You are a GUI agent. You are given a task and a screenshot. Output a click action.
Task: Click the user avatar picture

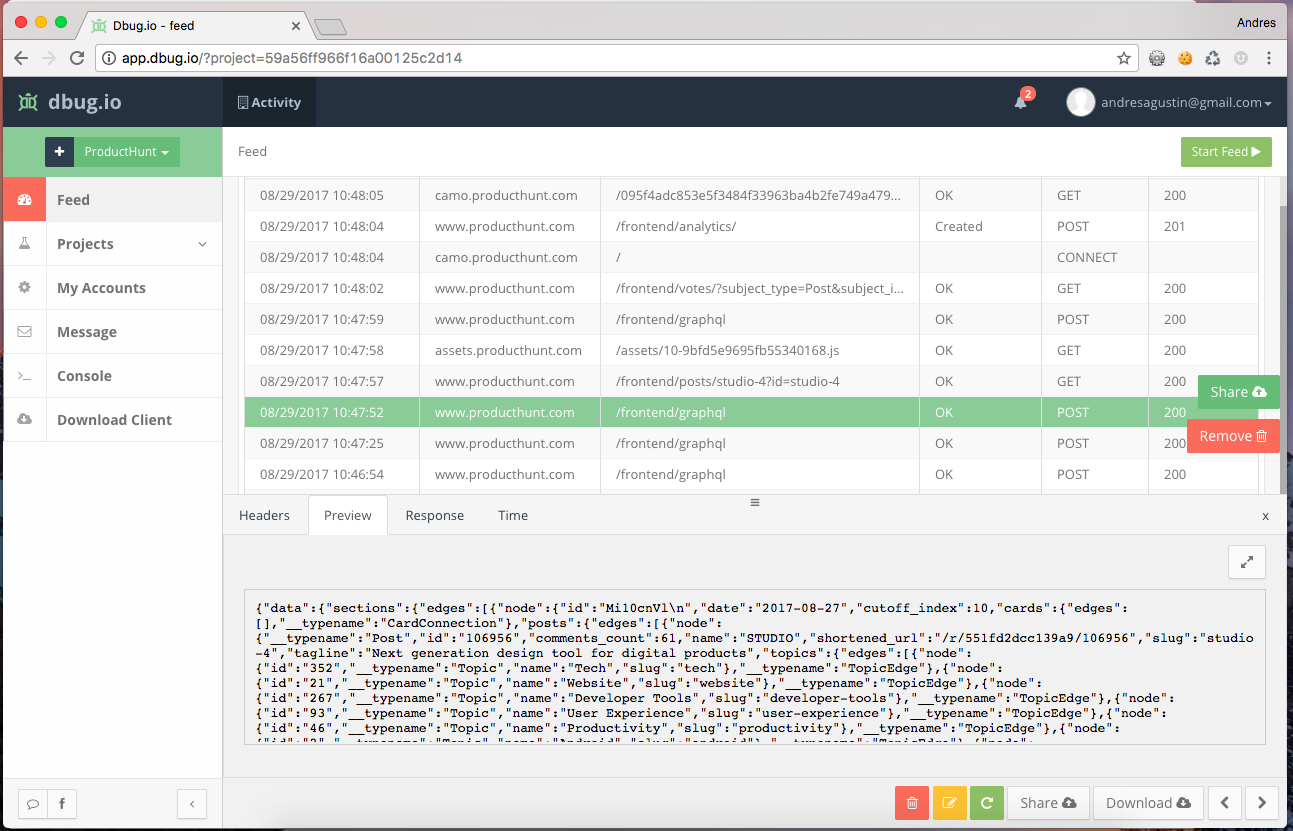(1080, 102)
